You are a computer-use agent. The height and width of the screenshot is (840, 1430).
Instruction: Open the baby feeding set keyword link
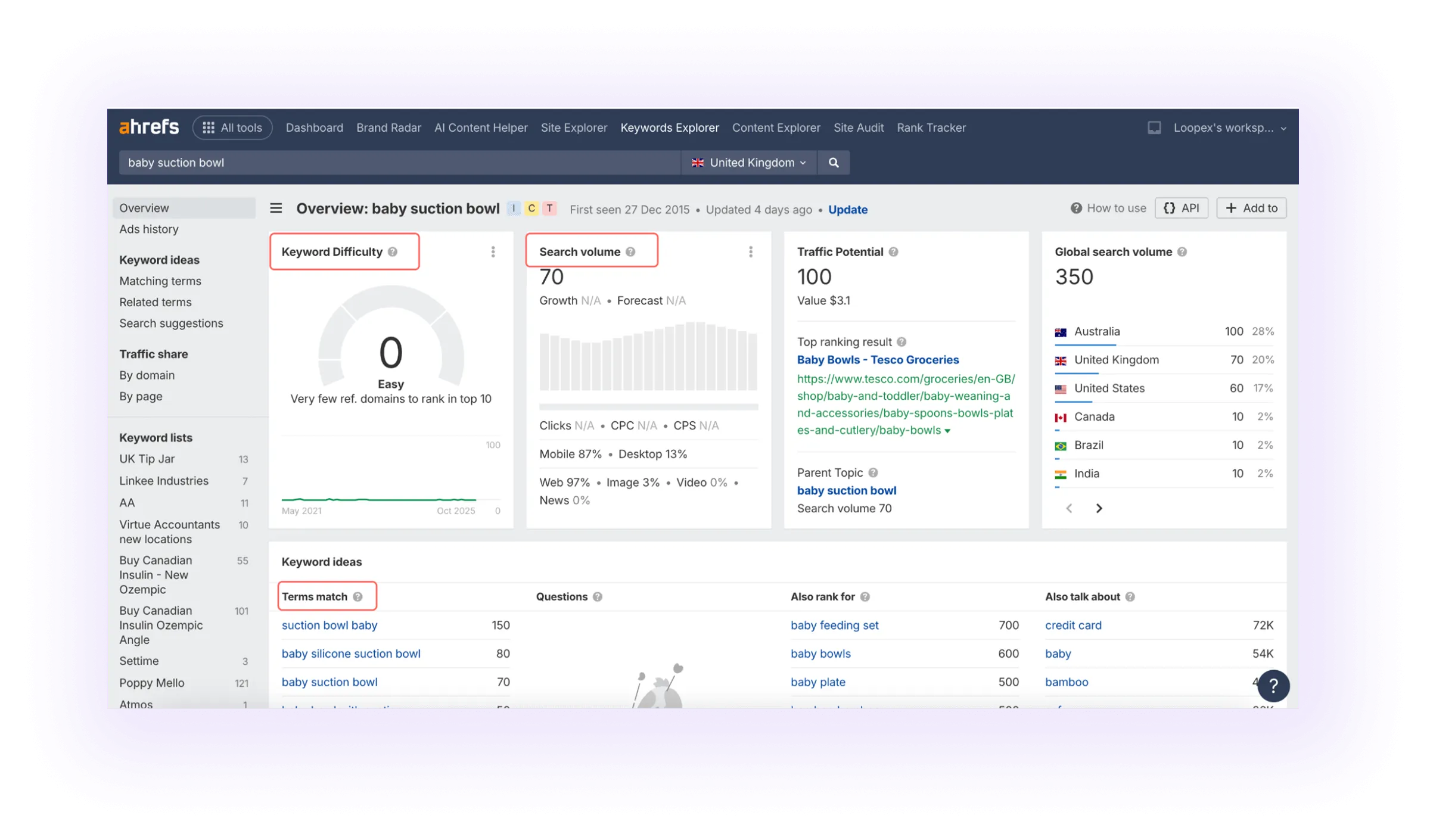pos(834,625)
